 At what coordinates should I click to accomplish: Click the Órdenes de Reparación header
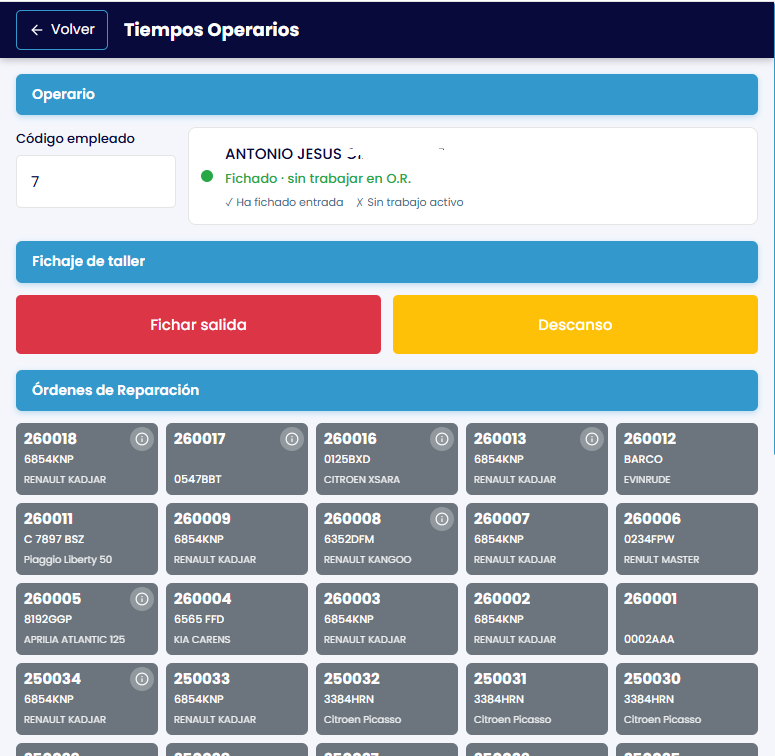click(387, 390)
